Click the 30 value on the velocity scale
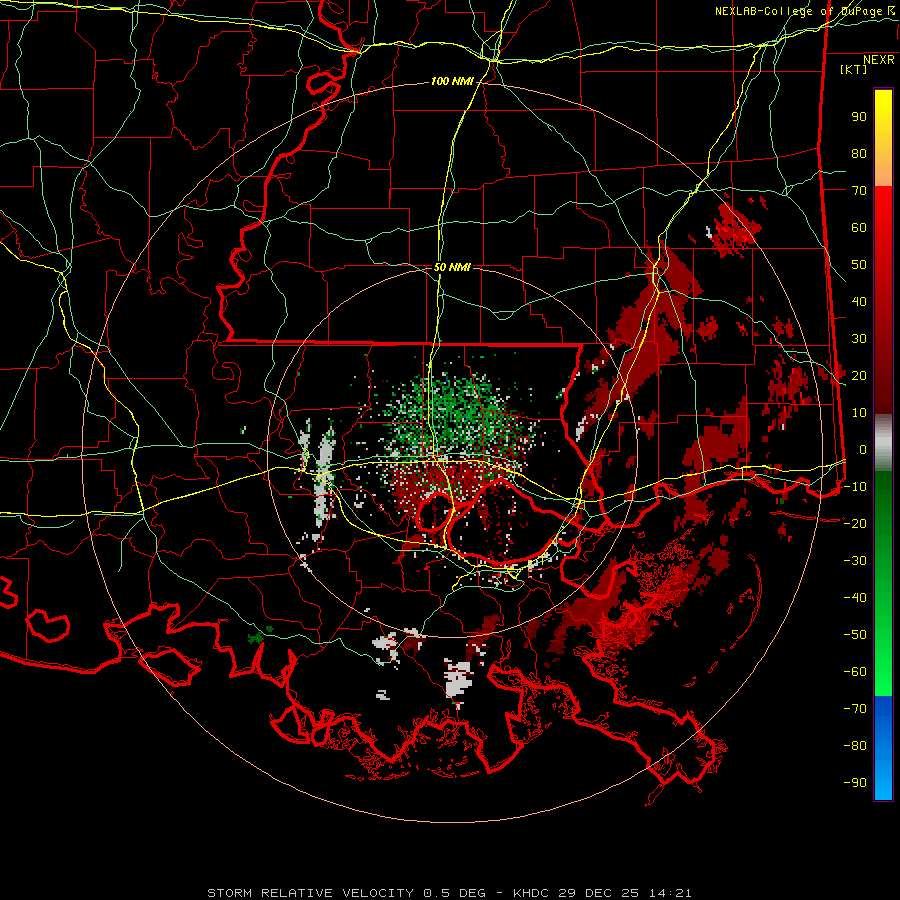The height and width of the screenshot is (900, 900). pos(859,339)
